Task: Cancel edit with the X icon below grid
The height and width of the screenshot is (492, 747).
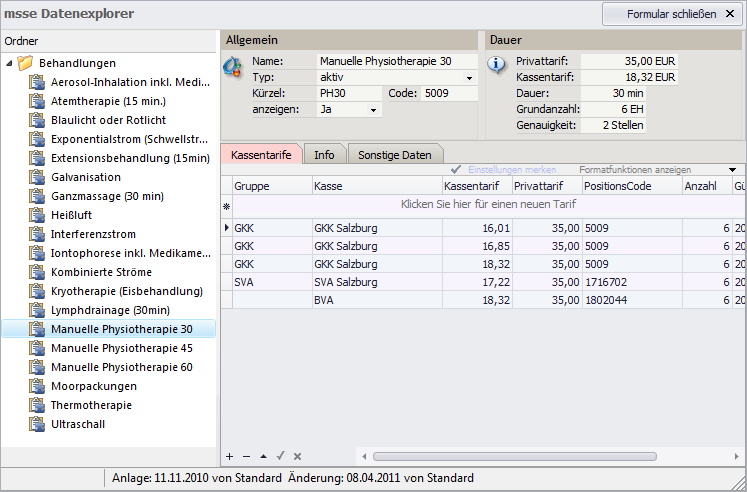Action: click(297, 456)
